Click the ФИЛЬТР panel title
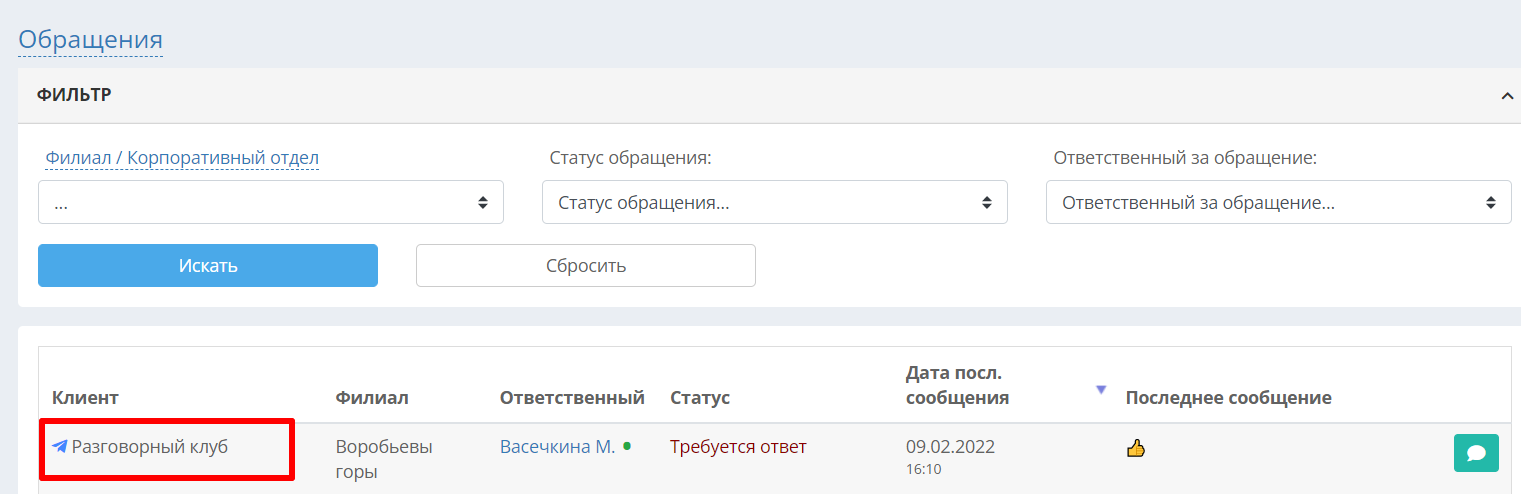 (x=74, y=95)
